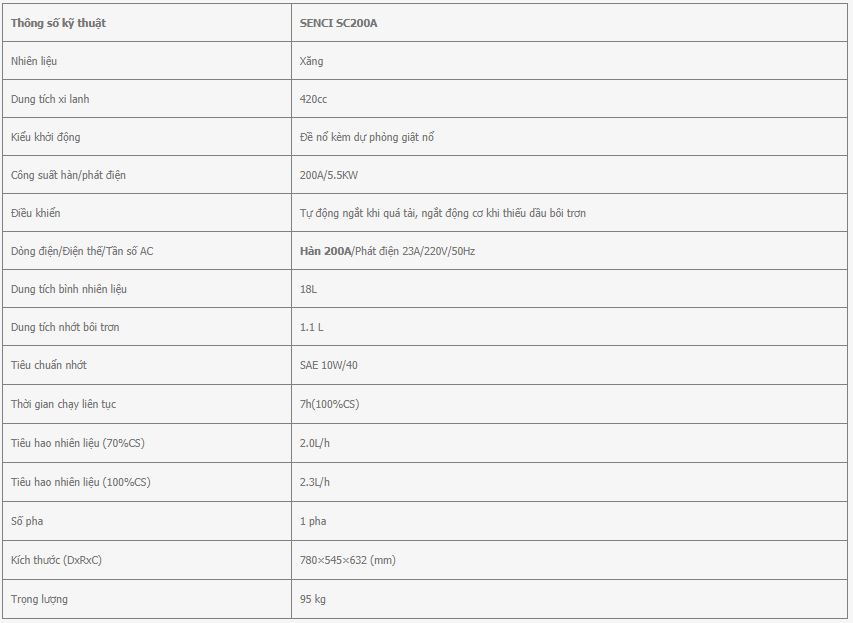The width and height of the screenshot is (853, 623).
Task: Select the 'Thông số kỹ thuật' header text
Action: pyautogui.click(x=58, y=23)
